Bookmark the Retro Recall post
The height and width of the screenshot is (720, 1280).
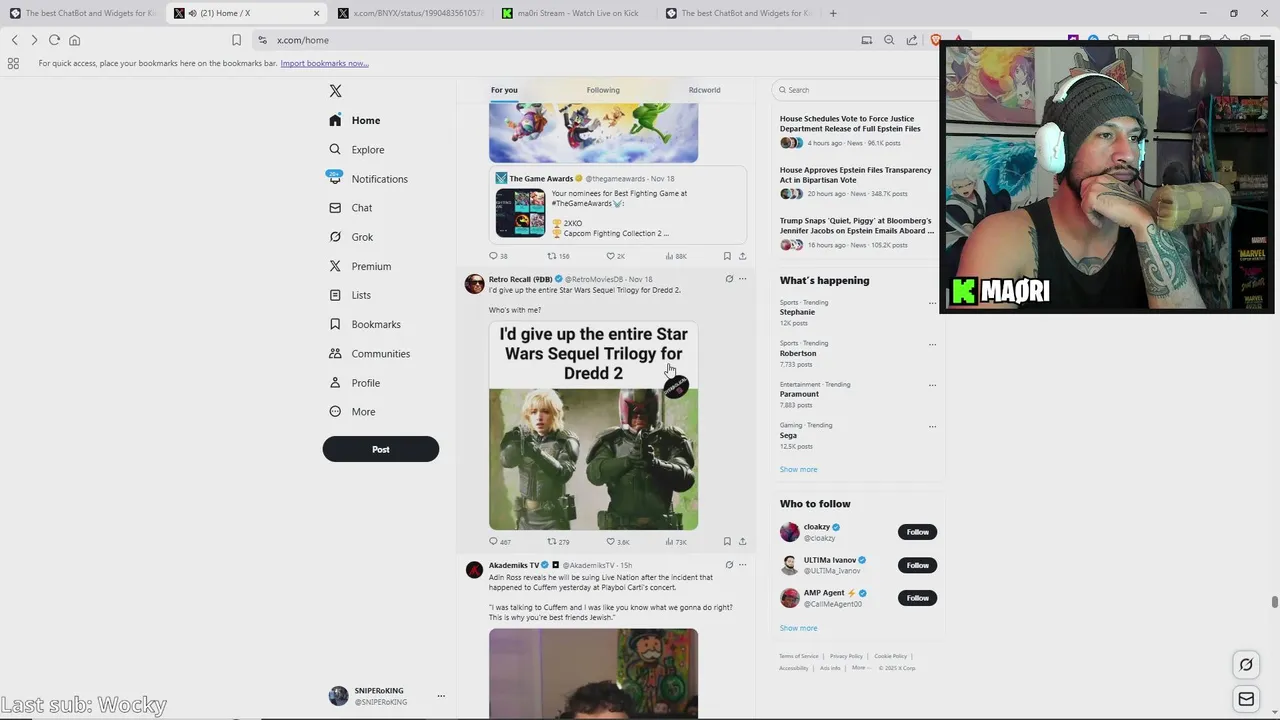pyautogui.click(x=727, y=542)
